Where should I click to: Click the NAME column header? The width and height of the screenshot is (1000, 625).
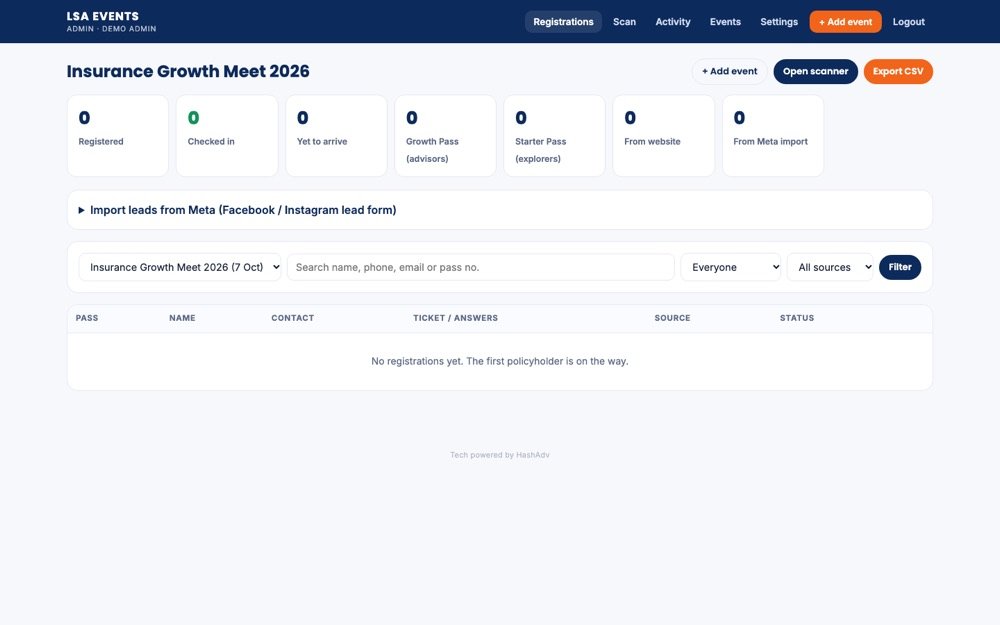[x=182, y=318]
